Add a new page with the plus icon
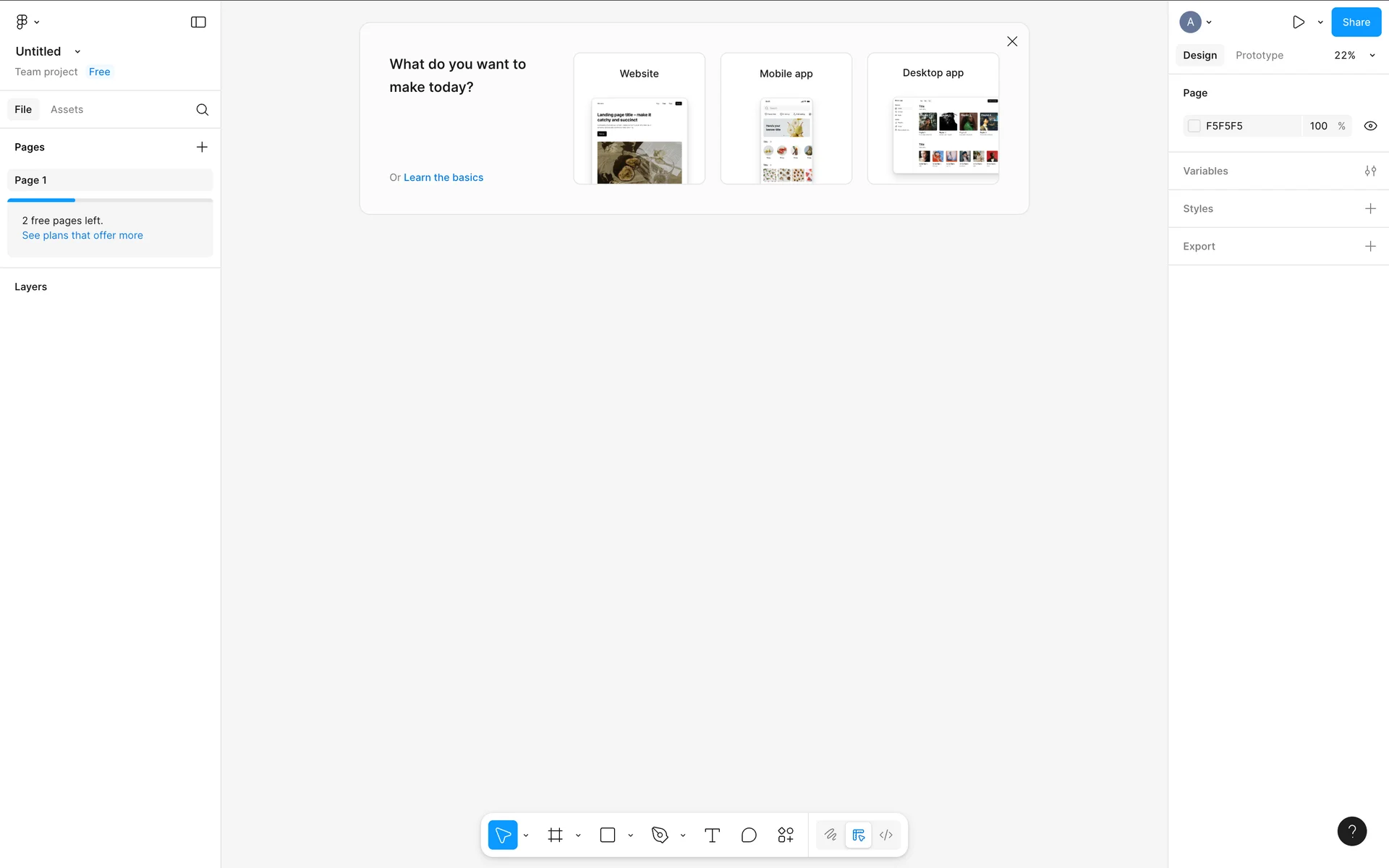 (x=202, y=147)
